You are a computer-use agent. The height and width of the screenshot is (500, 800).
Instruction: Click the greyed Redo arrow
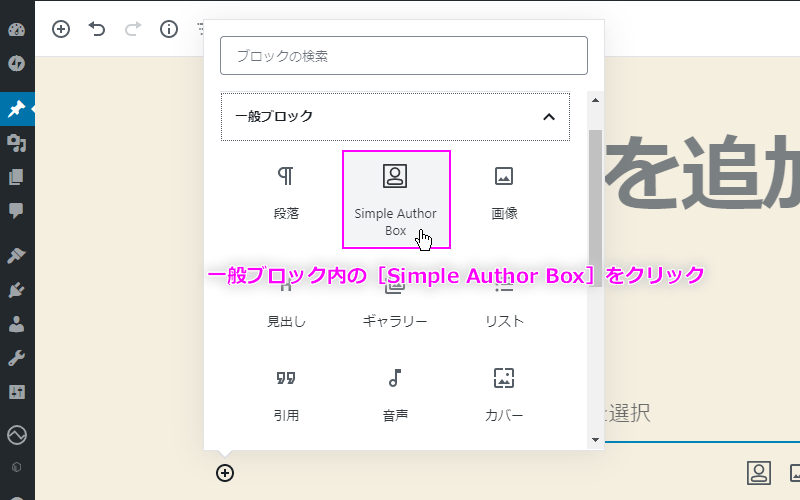pos(133,29)
